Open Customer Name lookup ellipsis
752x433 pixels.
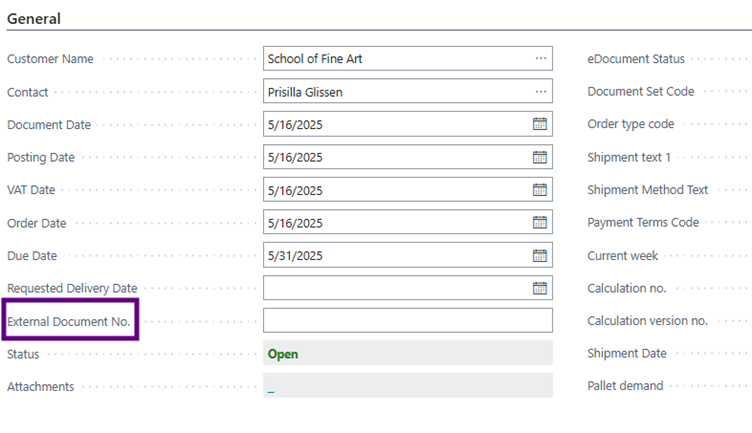[541, 59]
